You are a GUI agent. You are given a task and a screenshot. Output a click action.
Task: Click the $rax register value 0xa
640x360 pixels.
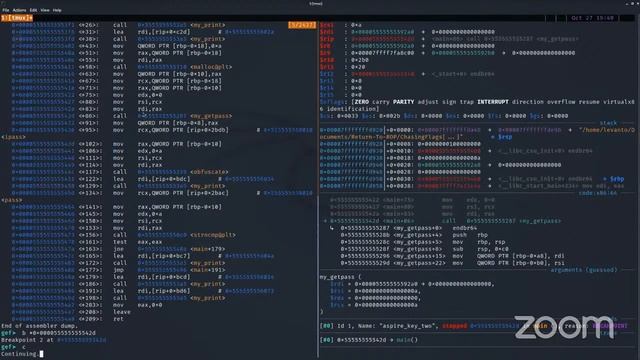[x=356, y=25]
